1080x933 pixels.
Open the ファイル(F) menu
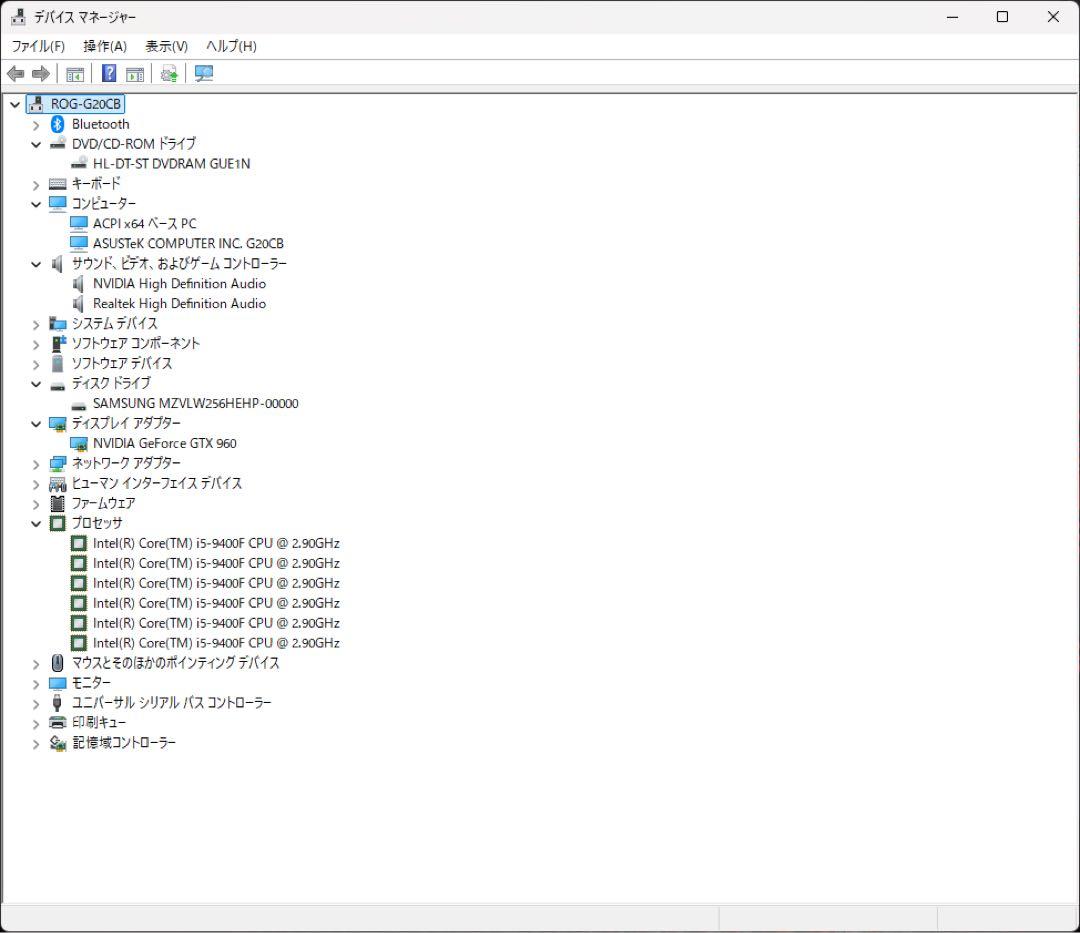39,46
